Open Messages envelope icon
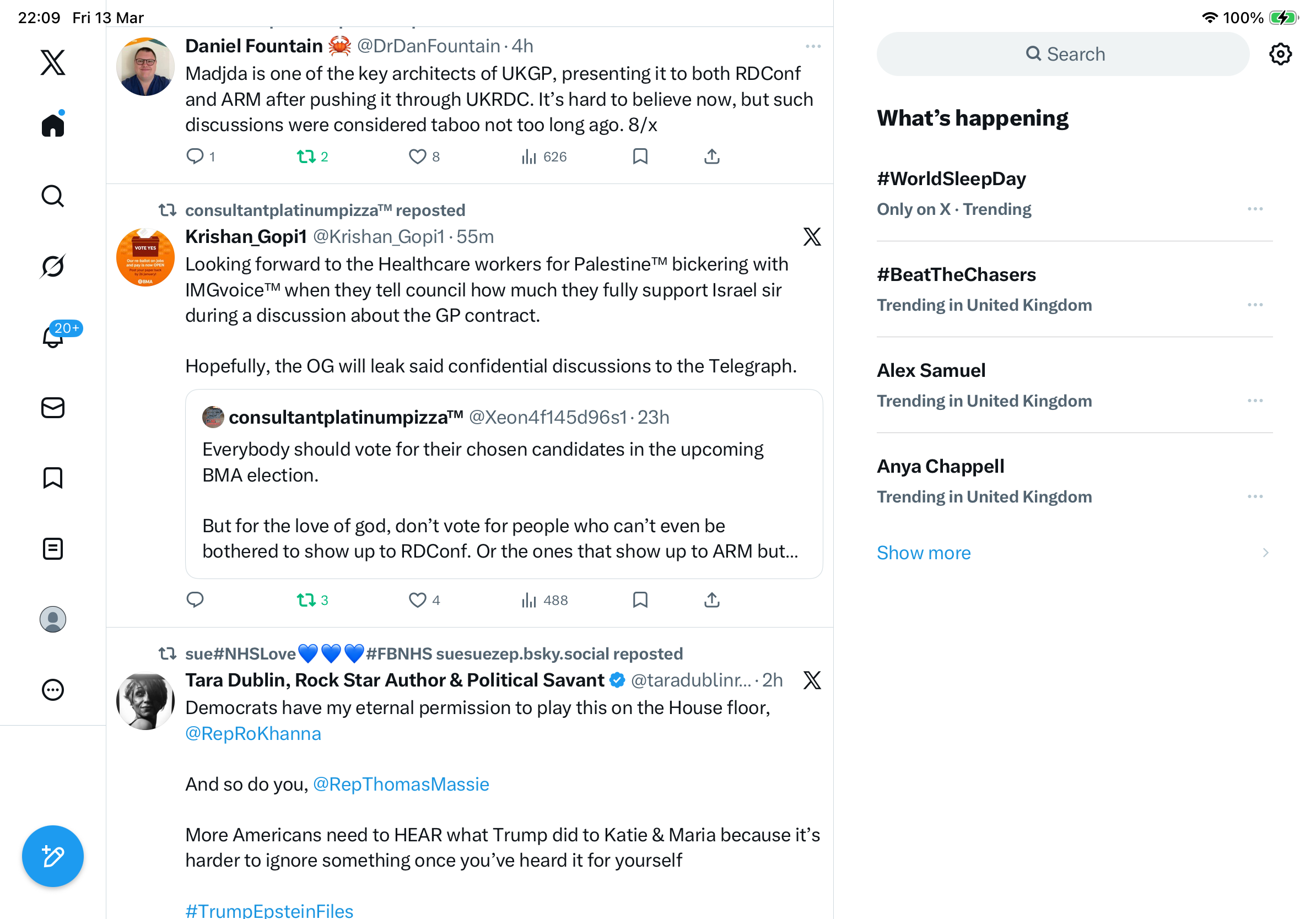1316x919 pixels. click(x=53, y=408)
